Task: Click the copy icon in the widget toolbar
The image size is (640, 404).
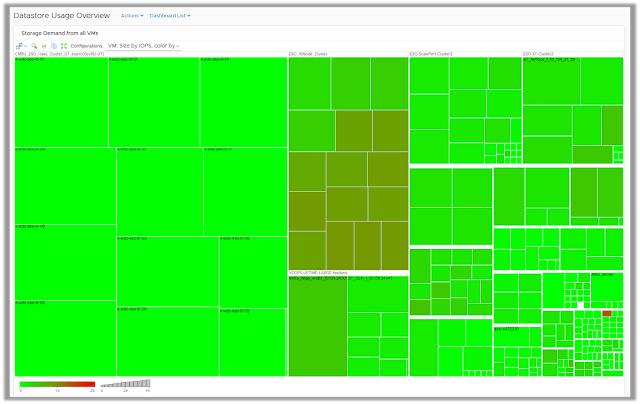Action: pyautogui.click(x=53, y=46)
